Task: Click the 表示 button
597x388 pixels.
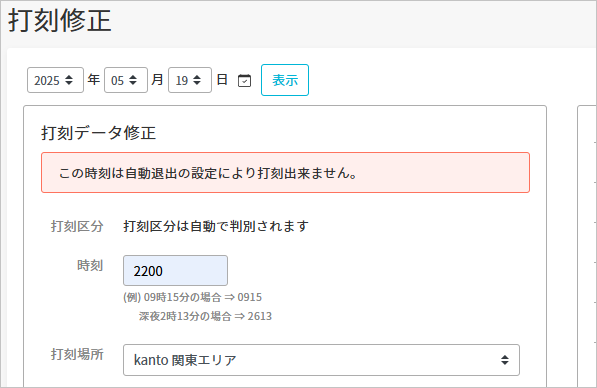Action: point(285,80)
